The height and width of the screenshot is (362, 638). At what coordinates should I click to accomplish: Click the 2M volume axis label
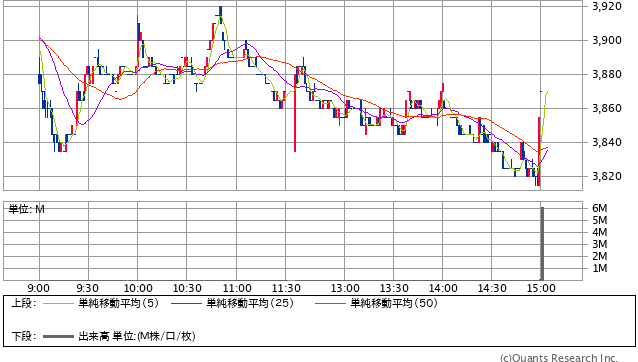[x=600, y=256]
